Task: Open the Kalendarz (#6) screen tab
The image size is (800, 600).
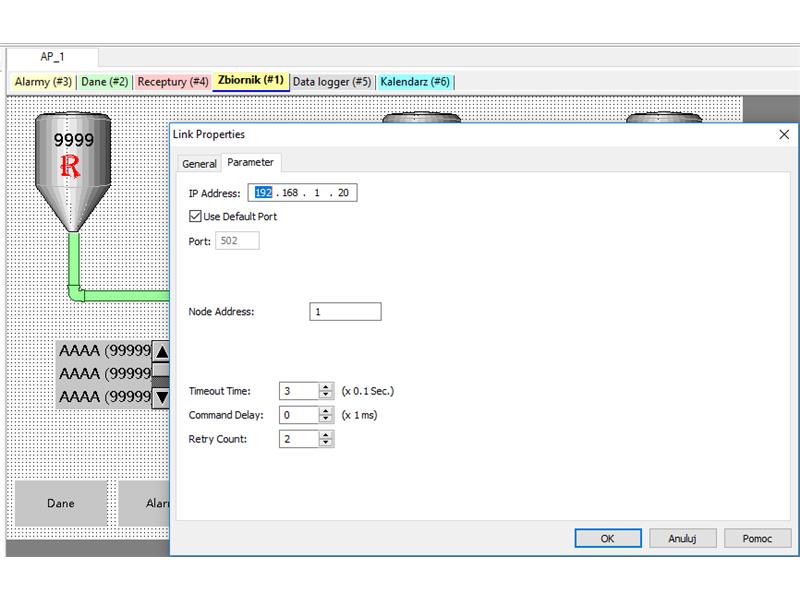Action: coord(415,82)
